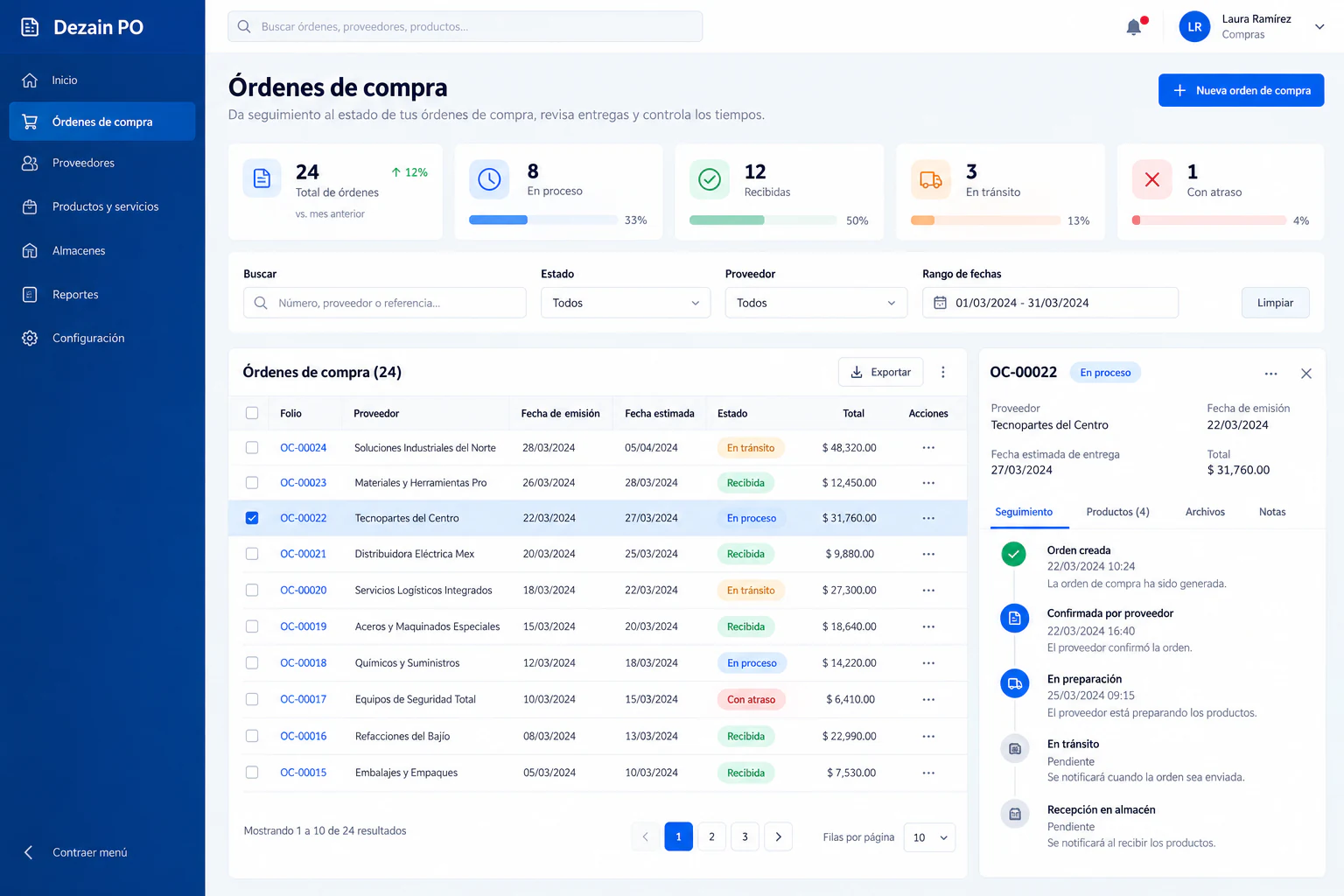Click the Productos y servicios box icon
Screen dimensions: 1344x896
(30, 206)
